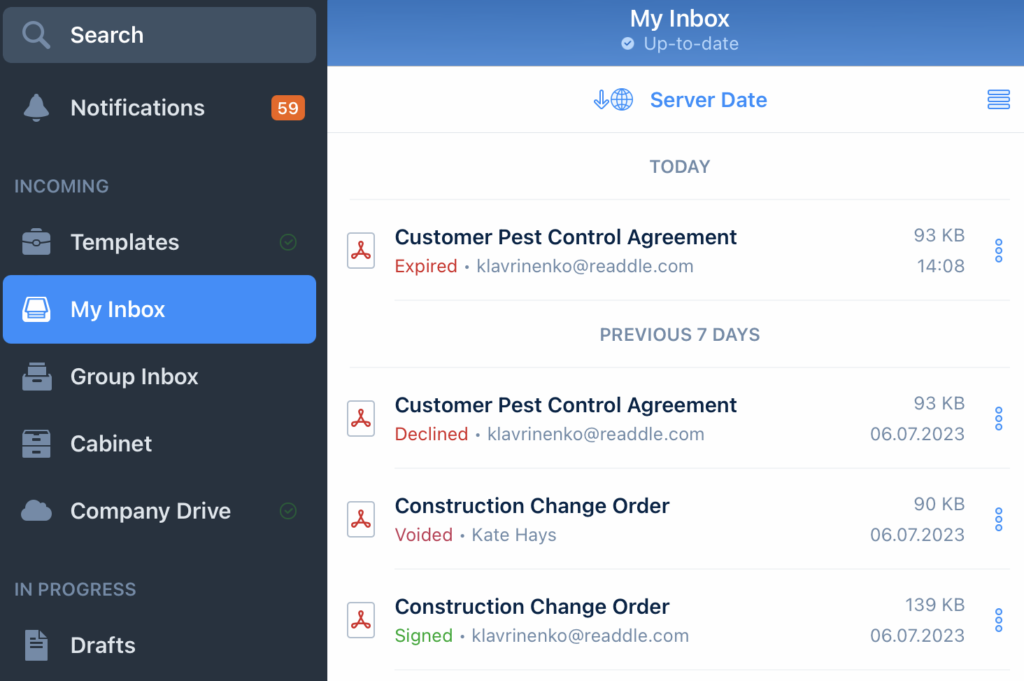This screenshot has height=681, width=1024.
Task: Change sorting via Server Date
Action: [x=708, y=100]
